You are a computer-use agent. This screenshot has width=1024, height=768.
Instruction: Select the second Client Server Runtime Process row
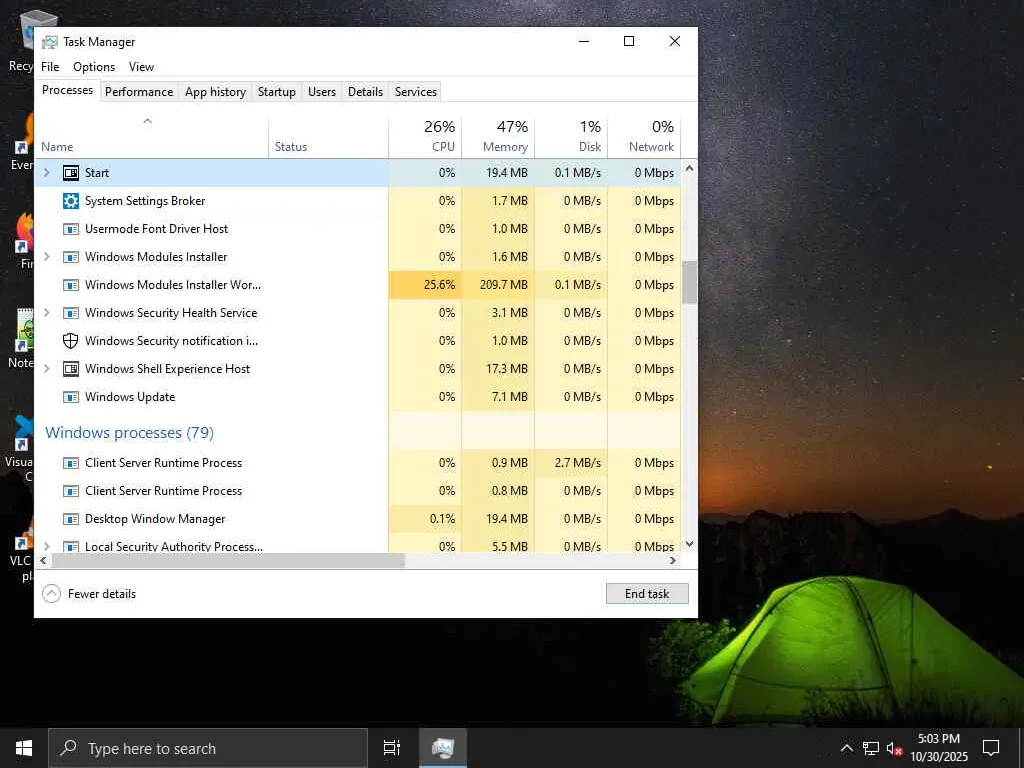coord(358,491)
